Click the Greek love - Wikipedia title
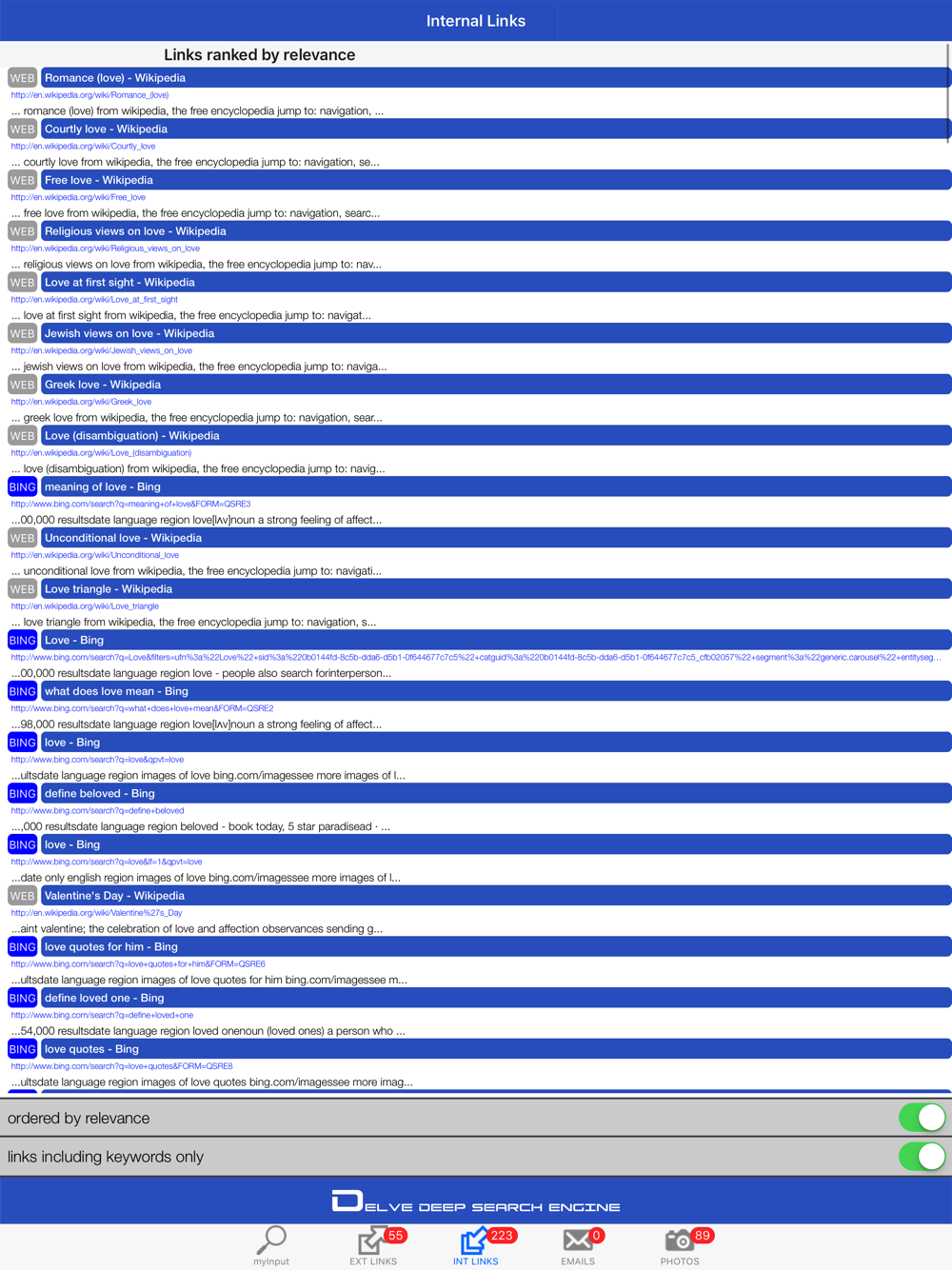The height and width of the screenshot is (1270, 952). coord(496,385)
